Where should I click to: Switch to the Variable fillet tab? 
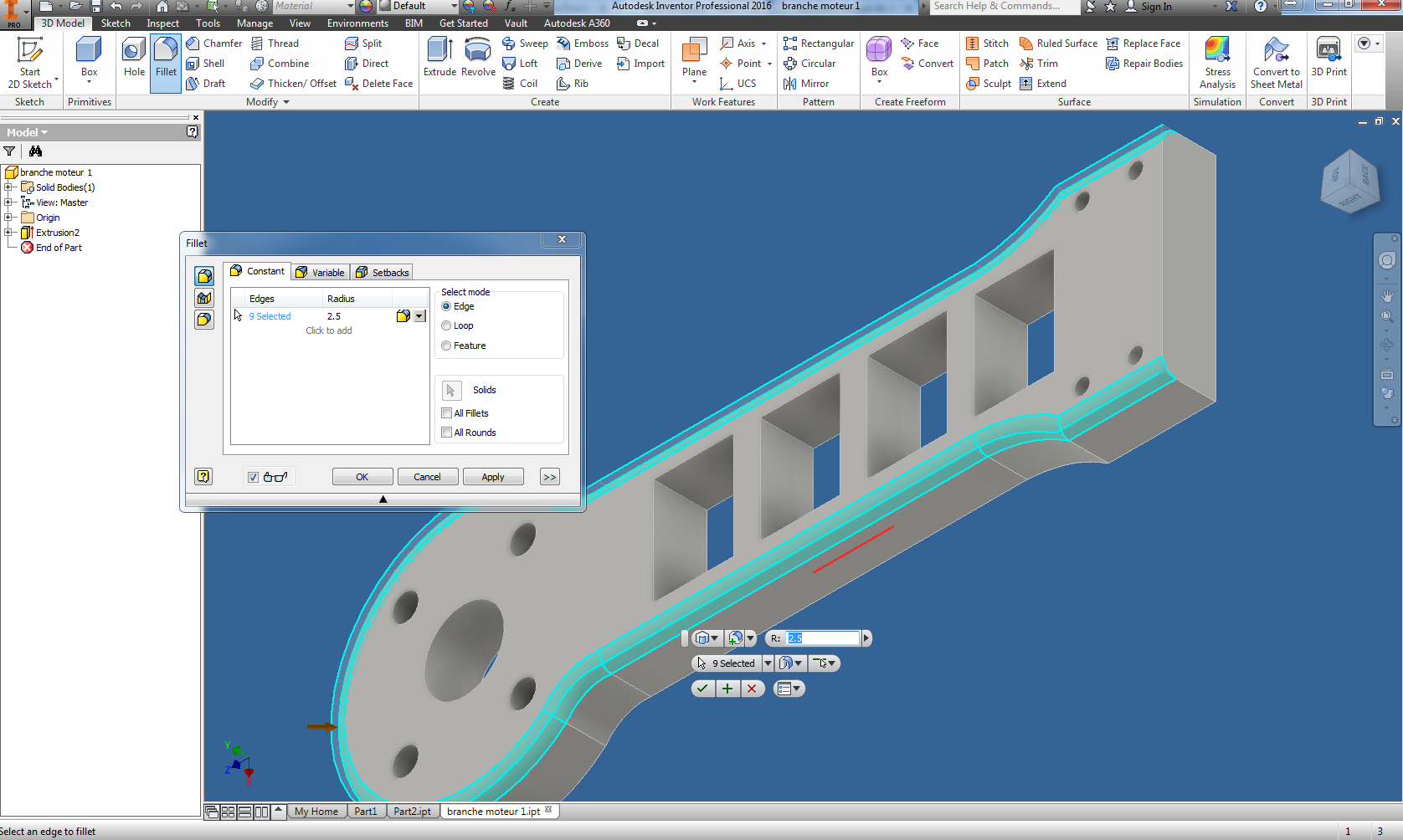click(321, 273)
